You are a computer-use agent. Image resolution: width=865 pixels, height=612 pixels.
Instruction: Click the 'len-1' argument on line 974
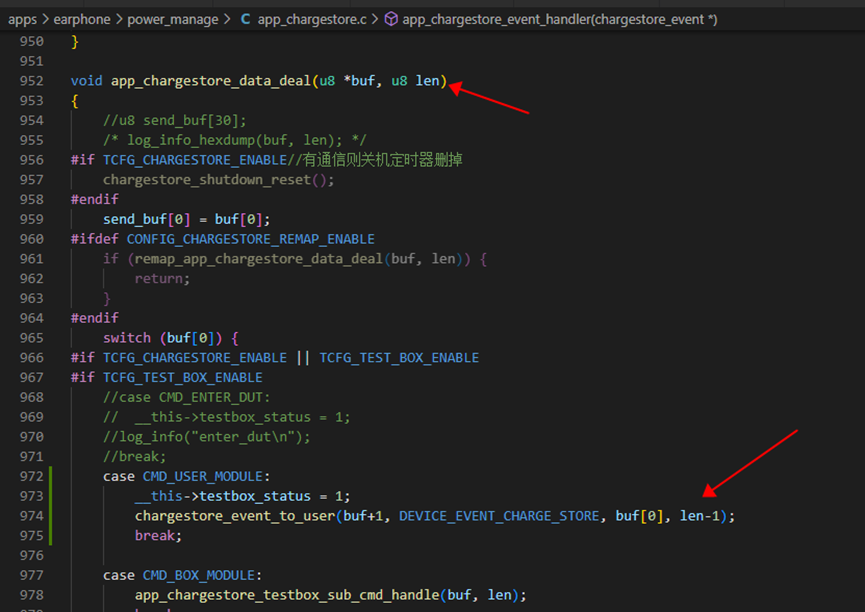pyautogui.click(x=700, y=516)
